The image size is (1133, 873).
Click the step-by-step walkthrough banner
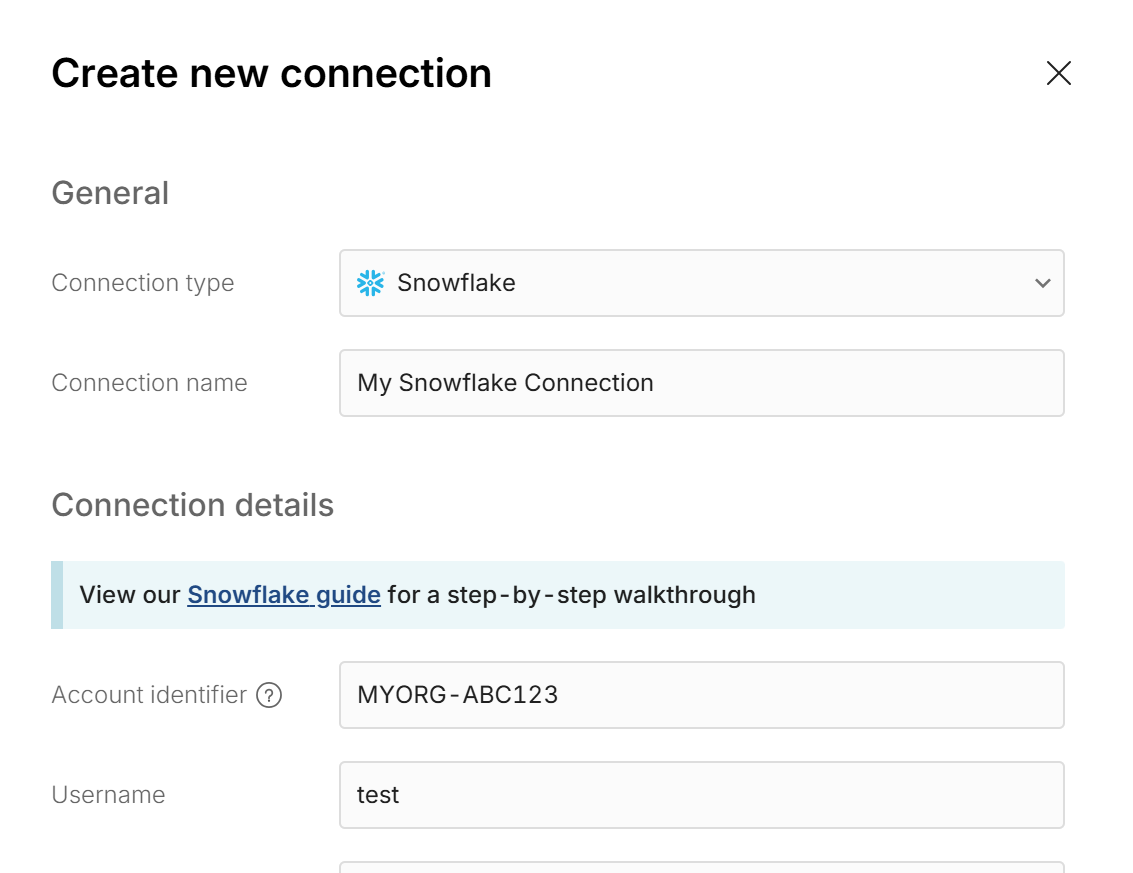pos(560,594)
